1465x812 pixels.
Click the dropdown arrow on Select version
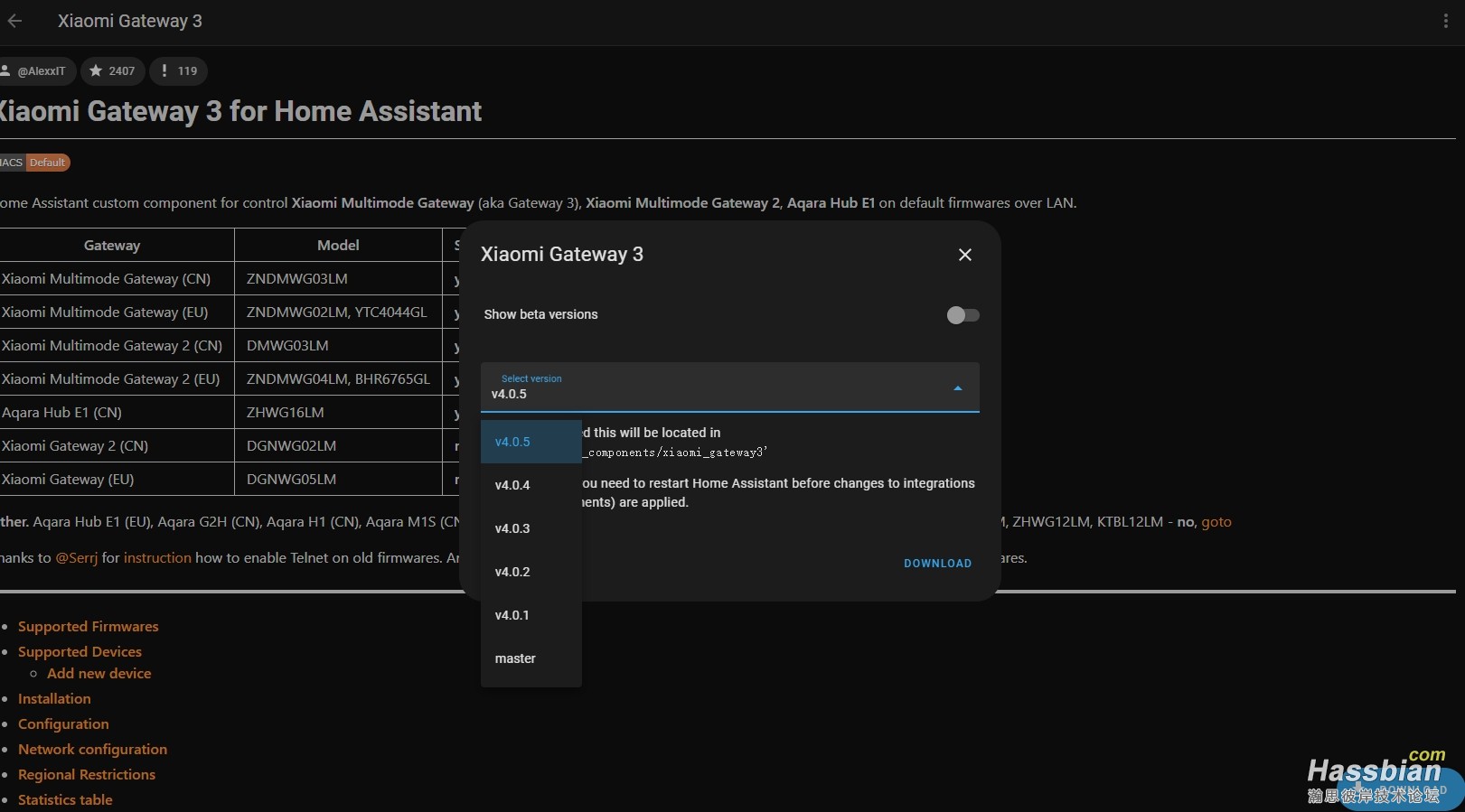[x=958, y=388]
